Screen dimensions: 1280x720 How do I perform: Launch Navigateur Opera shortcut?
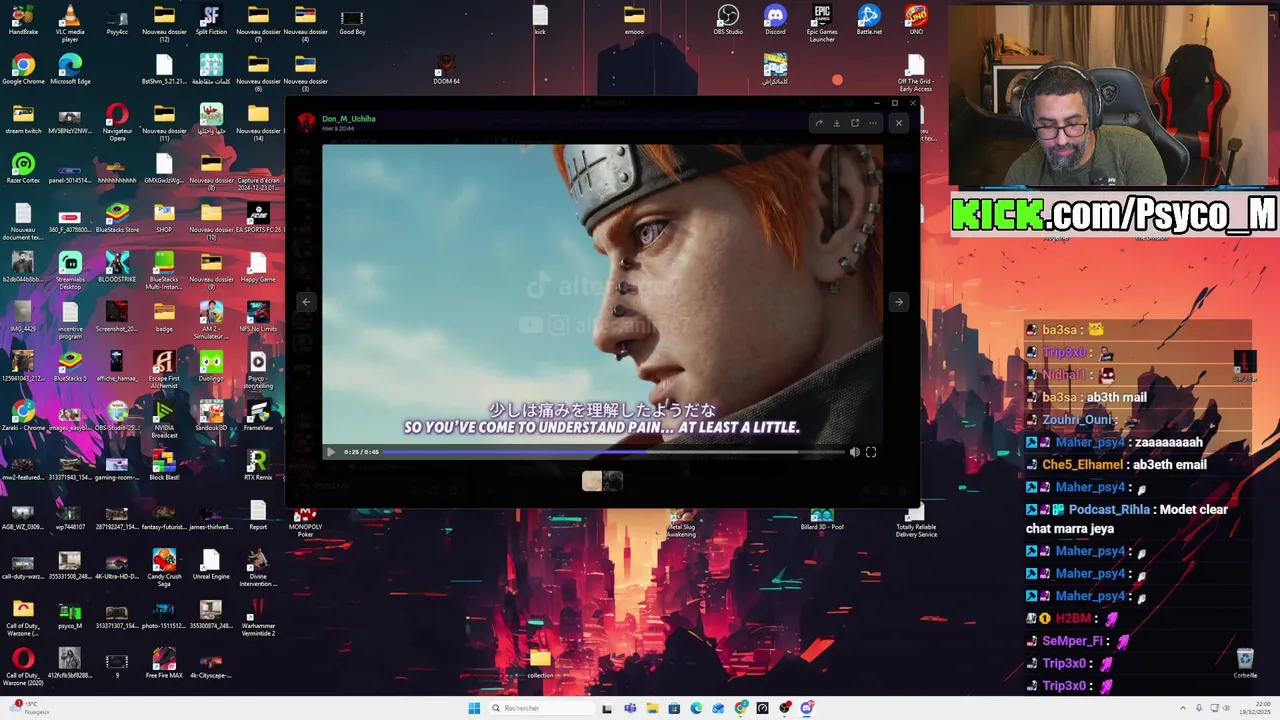117,123
